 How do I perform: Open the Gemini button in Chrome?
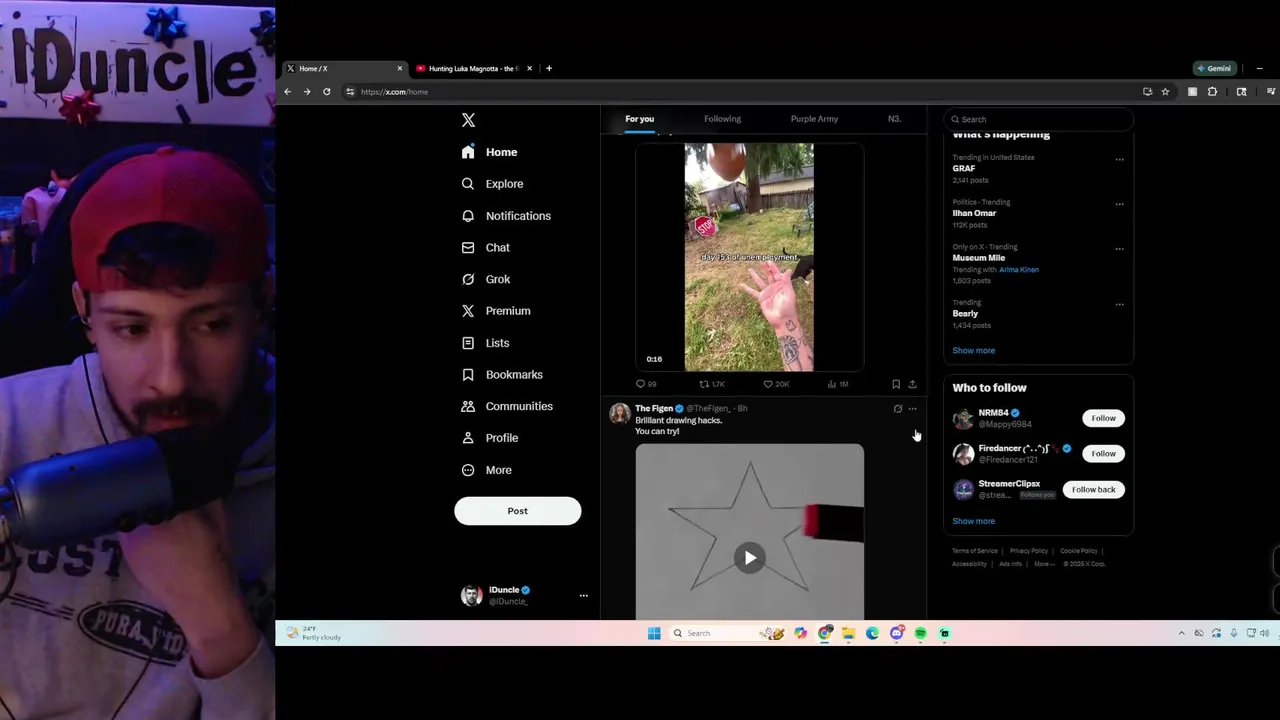click(x=1214, y=68)
